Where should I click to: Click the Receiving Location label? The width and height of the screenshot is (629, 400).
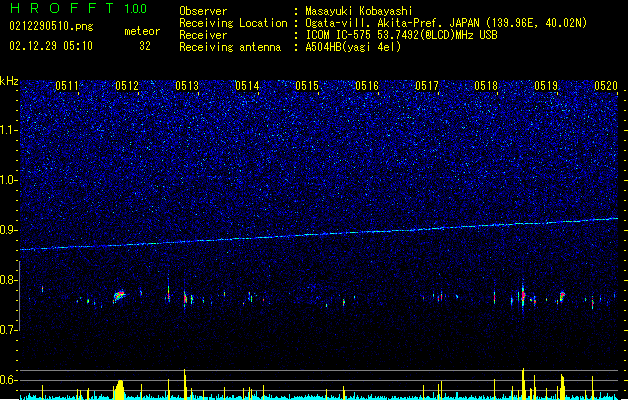click(233, 23)
